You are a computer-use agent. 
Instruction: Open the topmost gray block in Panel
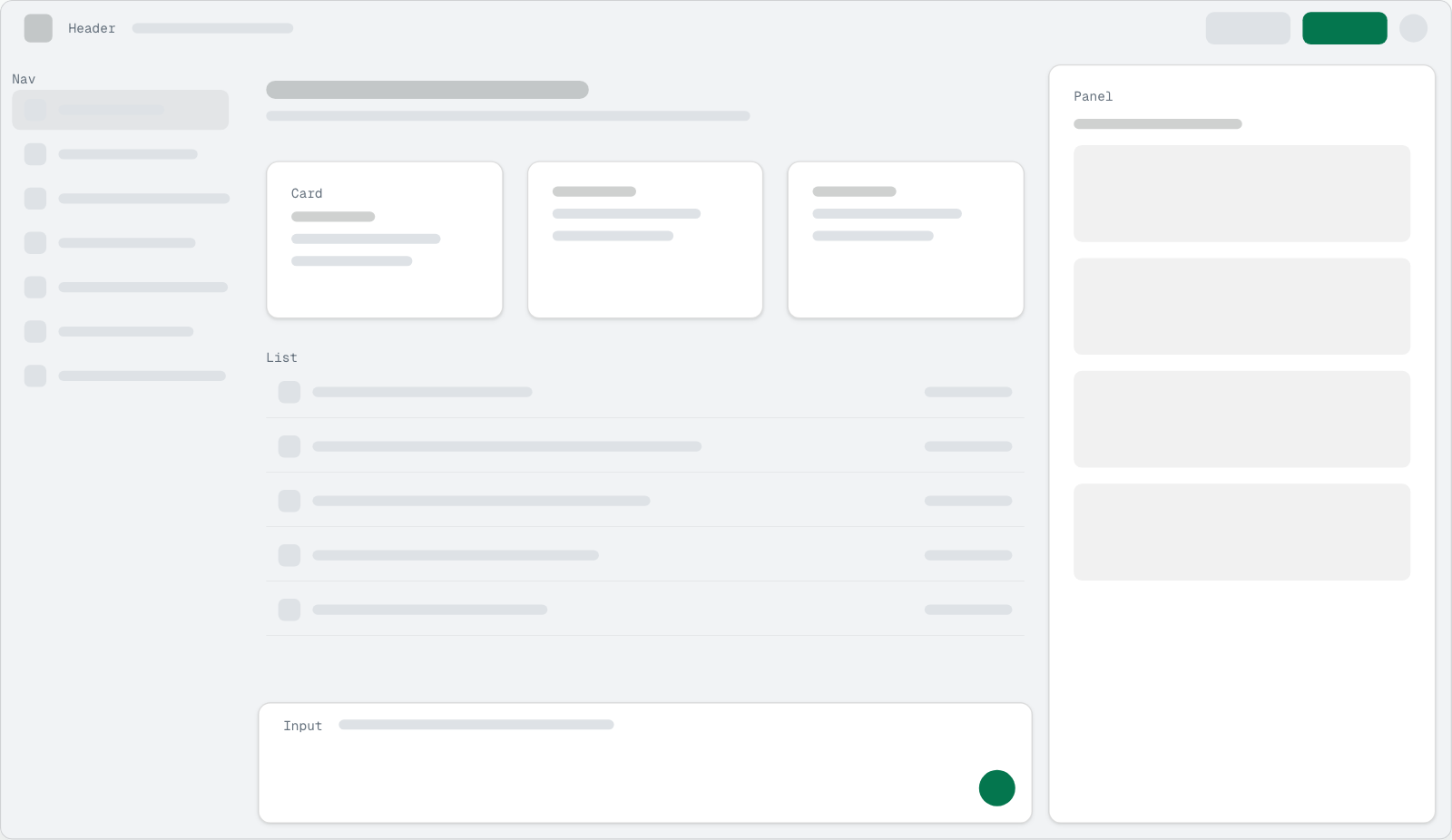1241,193
